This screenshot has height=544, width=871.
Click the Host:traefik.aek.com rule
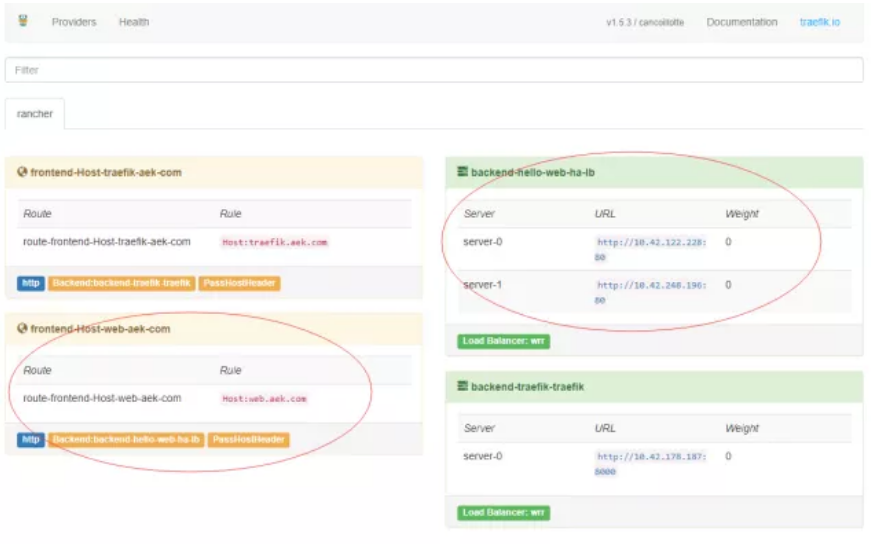tap(274, 242)
